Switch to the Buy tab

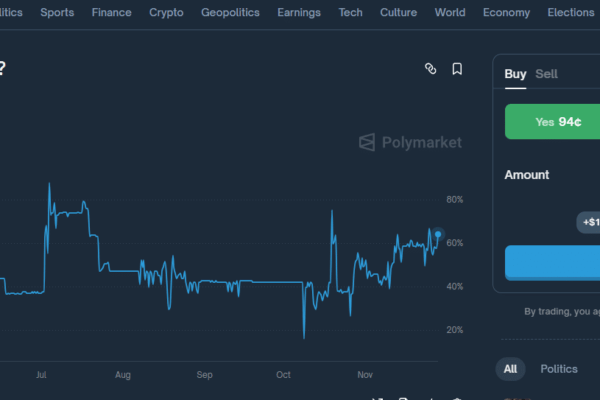pyautogui.click(x=515, y=74)
